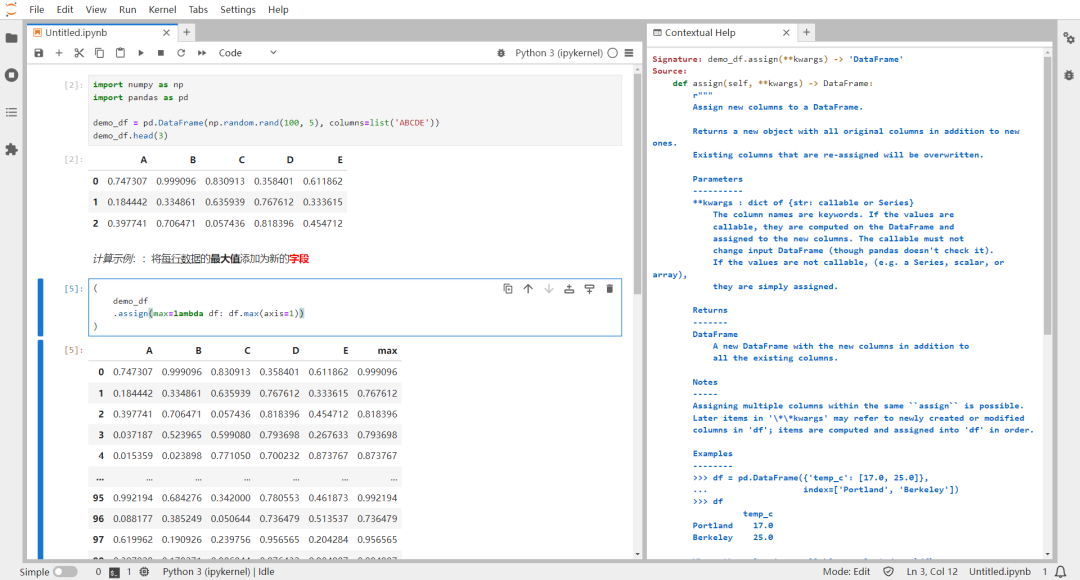This screenshot has height=580, width=1080.
Task: Open the File menu
Action: coord(37,10)
